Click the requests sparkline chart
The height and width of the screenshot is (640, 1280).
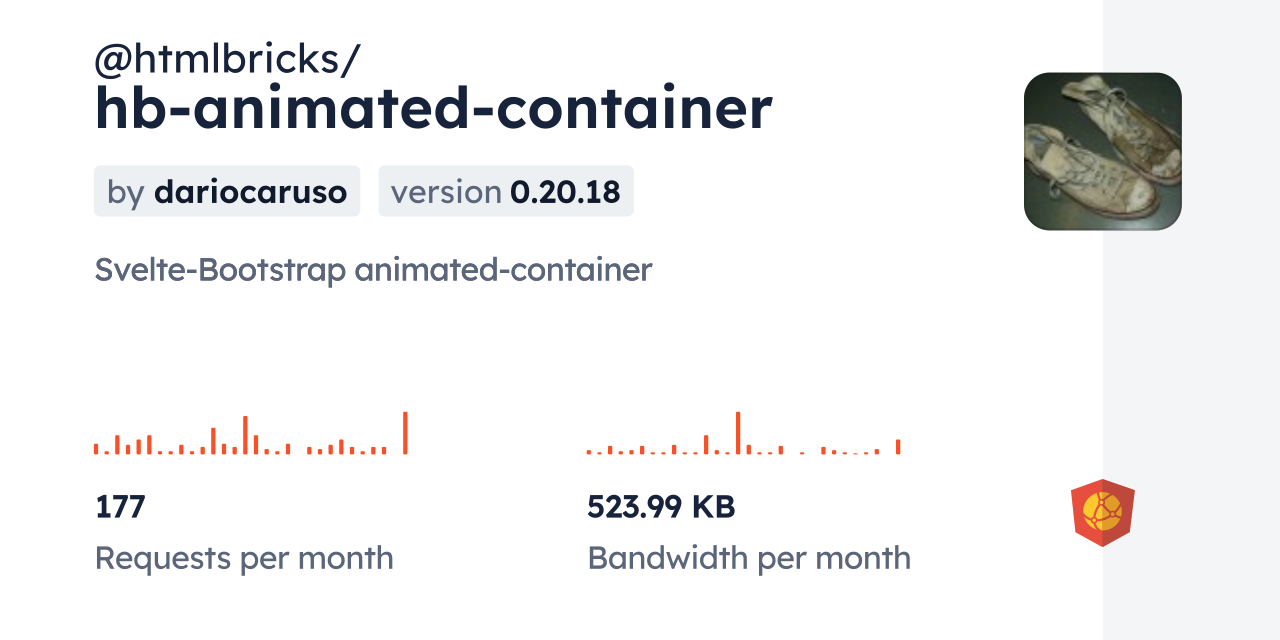[x=250, y=435]
